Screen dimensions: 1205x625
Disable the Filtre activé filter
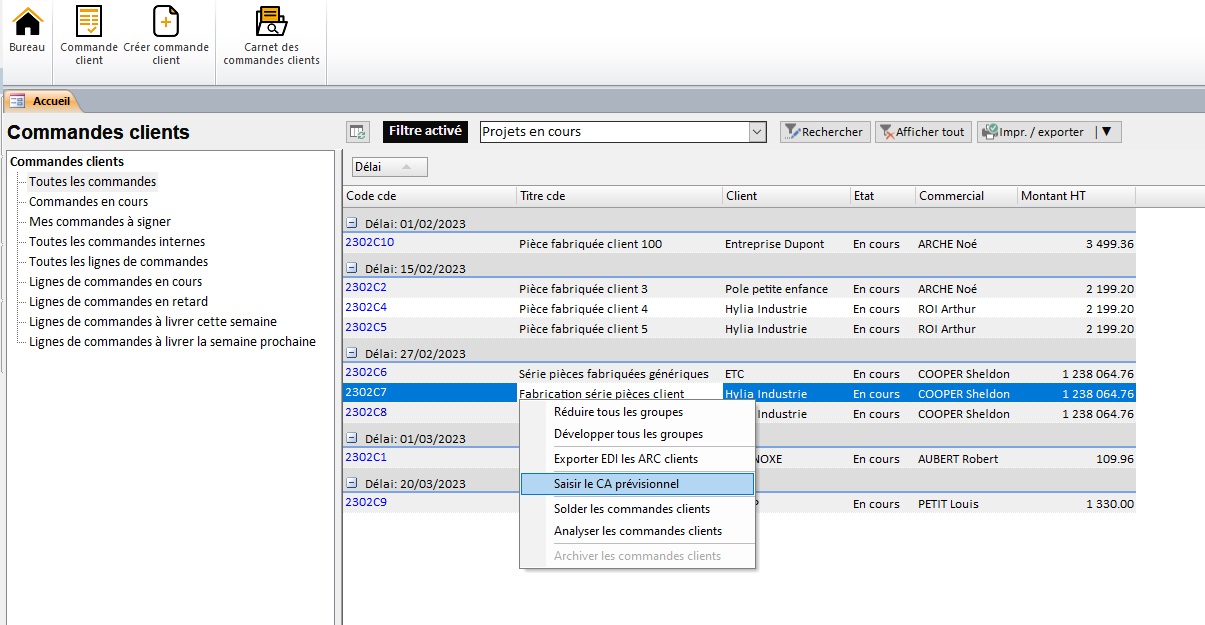[425, 131]
